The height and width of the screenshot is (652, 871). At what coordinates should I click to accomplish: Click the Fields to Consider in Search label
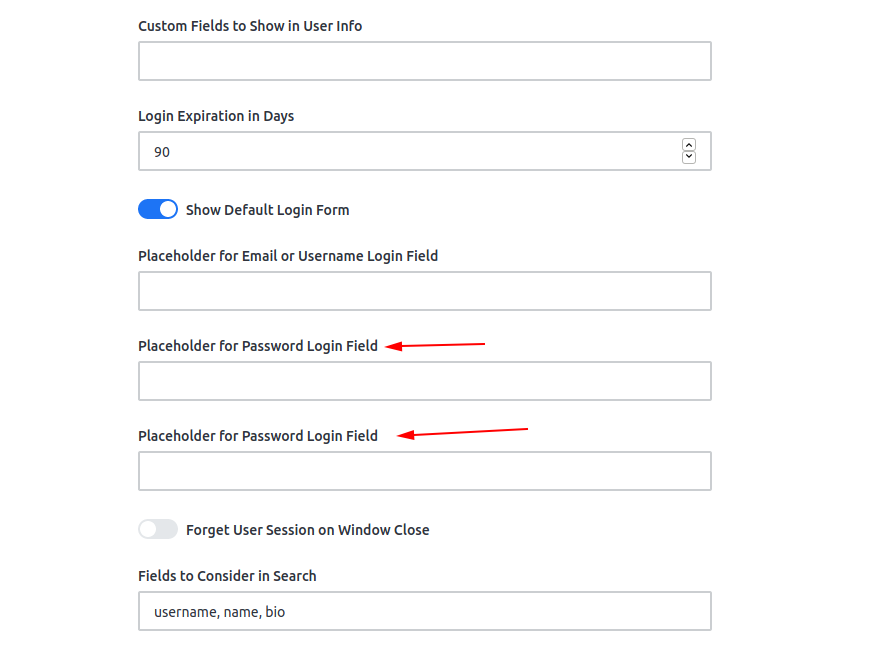click(227, 575)
